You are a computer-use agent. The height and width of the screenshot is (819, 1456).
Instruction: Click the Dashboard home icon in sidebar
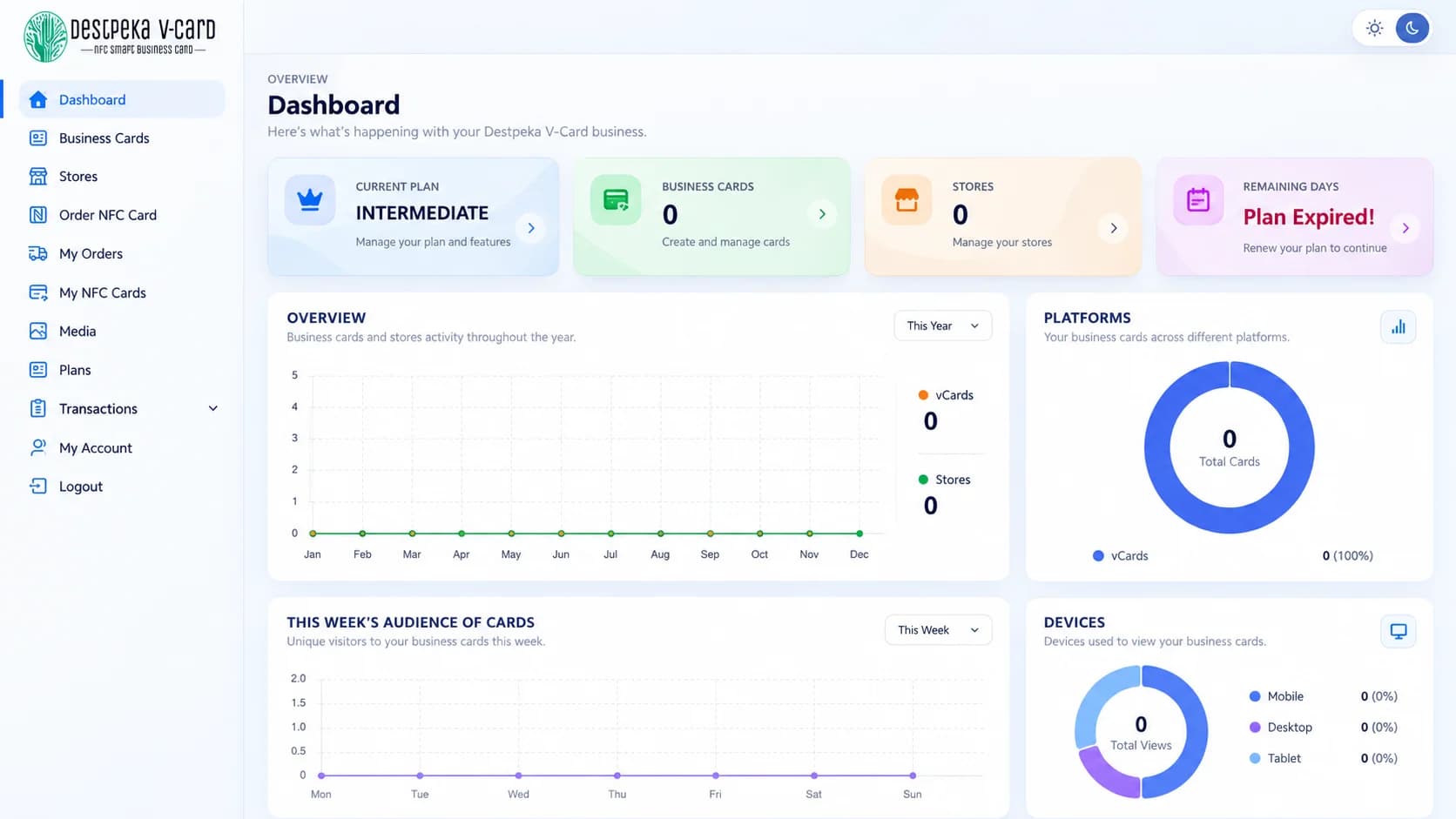37,99
